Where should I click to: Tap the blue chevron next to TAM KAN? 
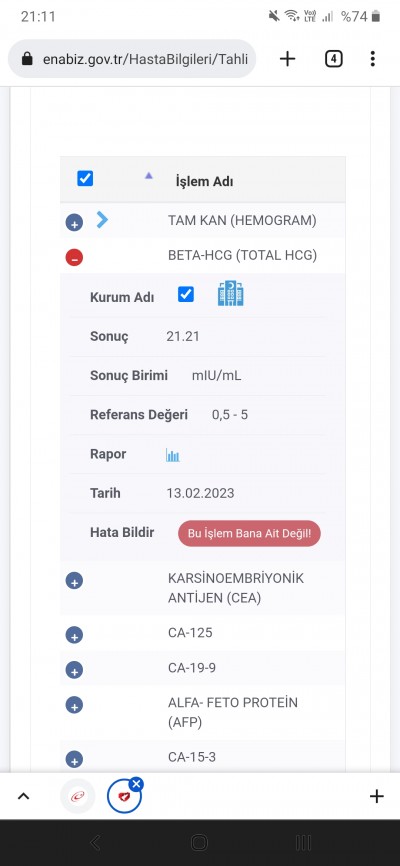coord(102,220)
